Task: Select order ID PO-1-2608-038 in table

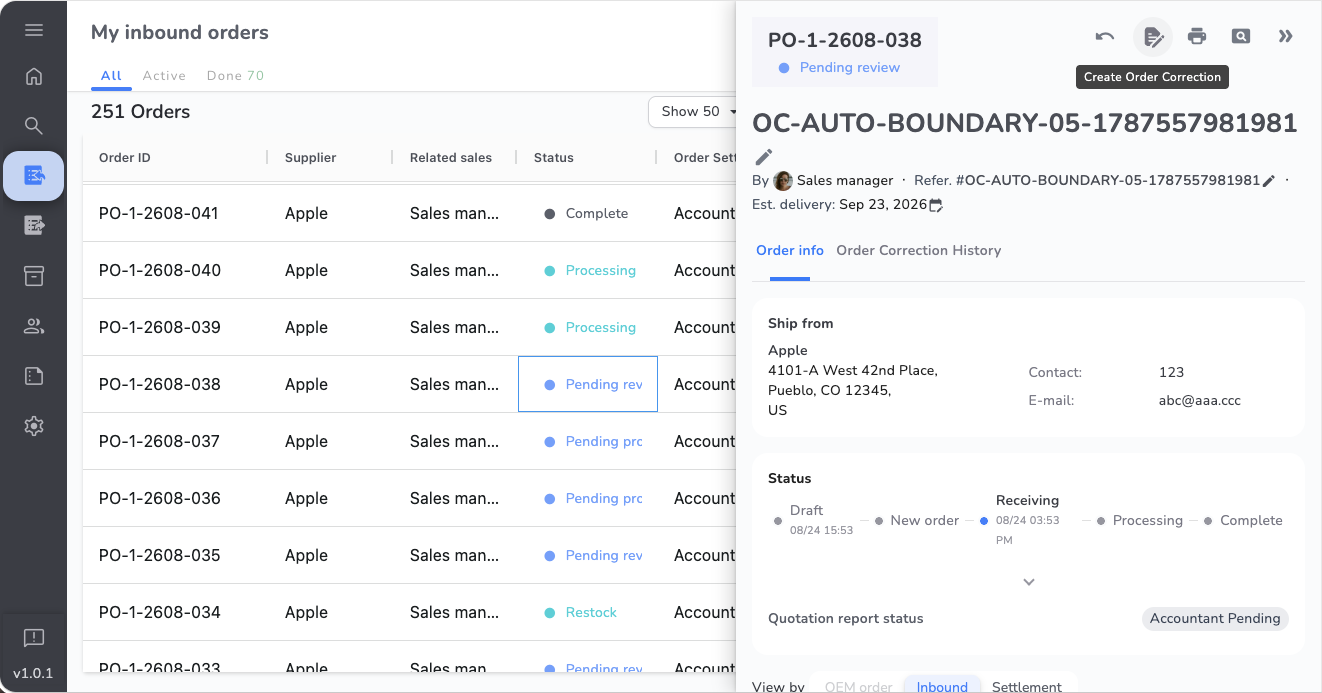Action: [x=159, y=385]
